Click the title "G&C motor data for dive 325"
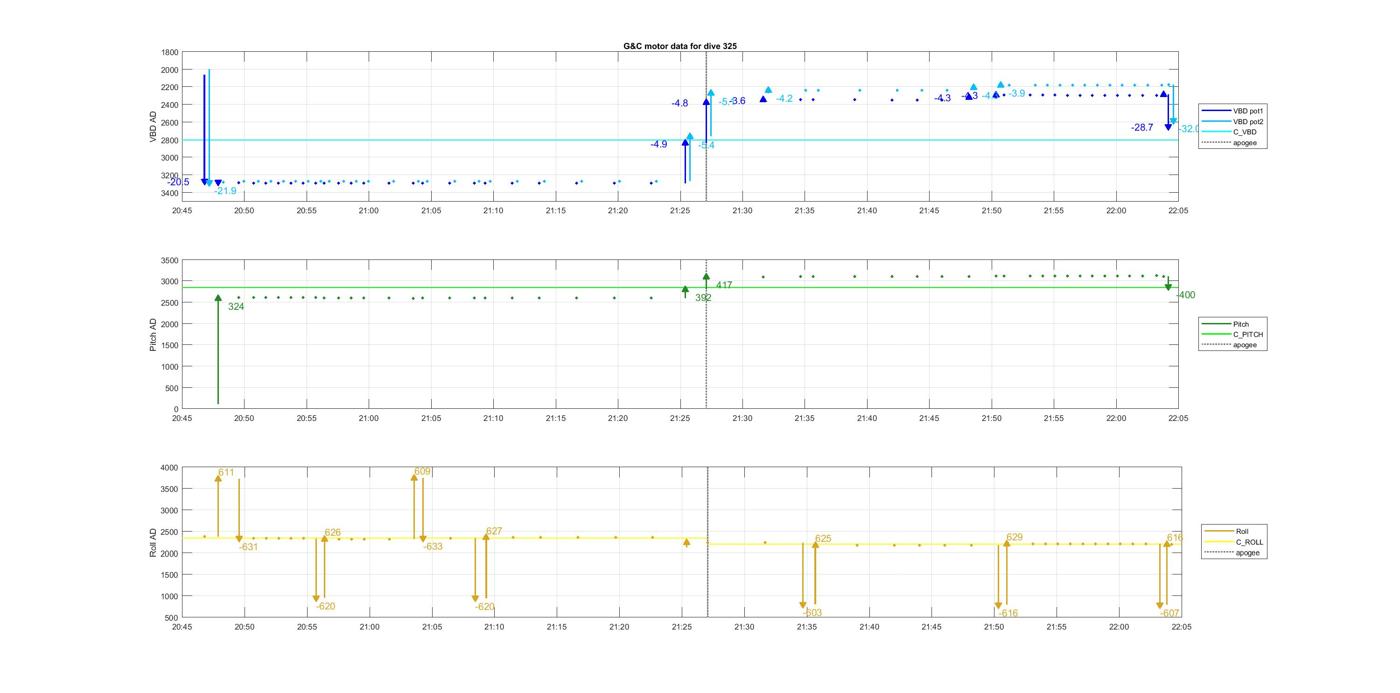 click(x=680, y=46)
